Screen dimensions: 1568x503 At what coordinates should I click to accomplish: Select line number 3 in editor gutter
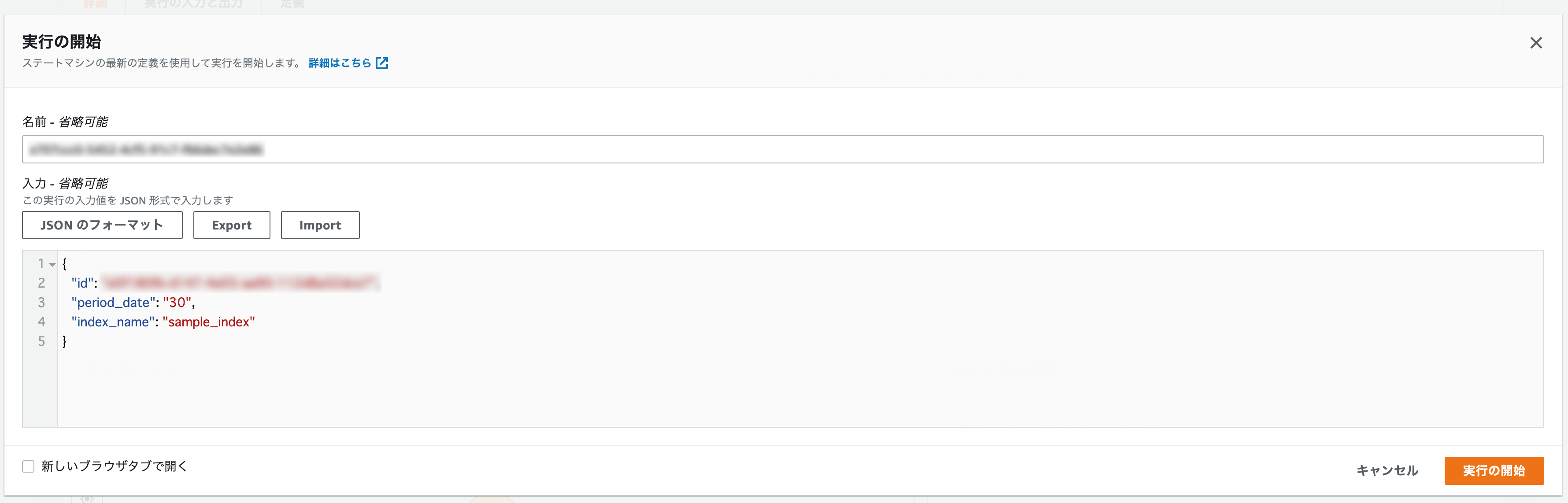click(x=41, y=303)
